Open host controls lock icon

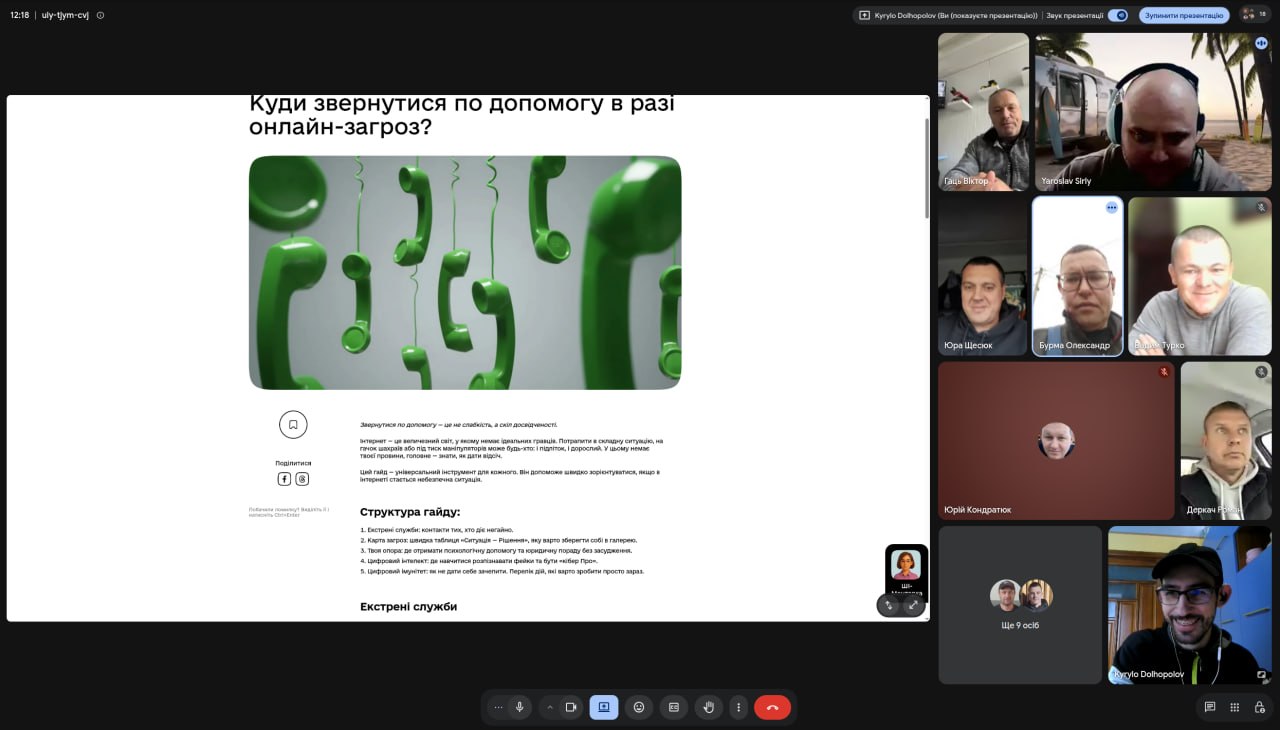1259,707
